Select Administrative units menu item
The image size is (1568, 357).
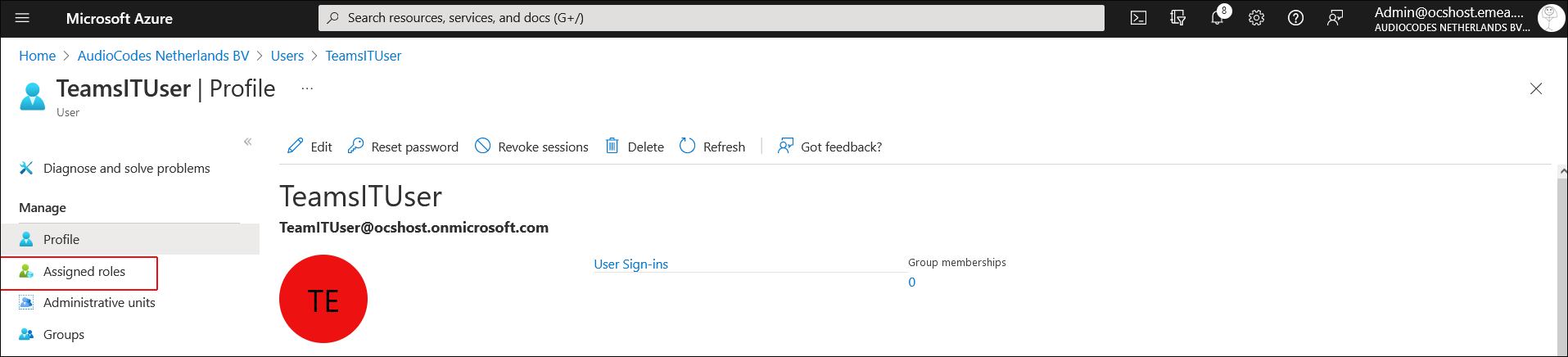pos(98,303)
